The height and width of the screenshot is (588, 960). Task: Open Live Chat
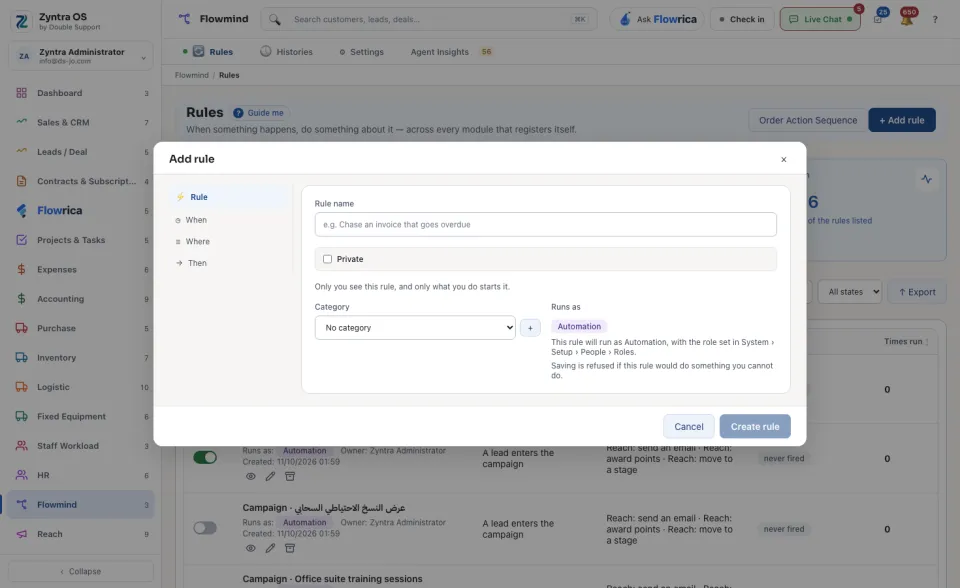click(x=820, y=20)
